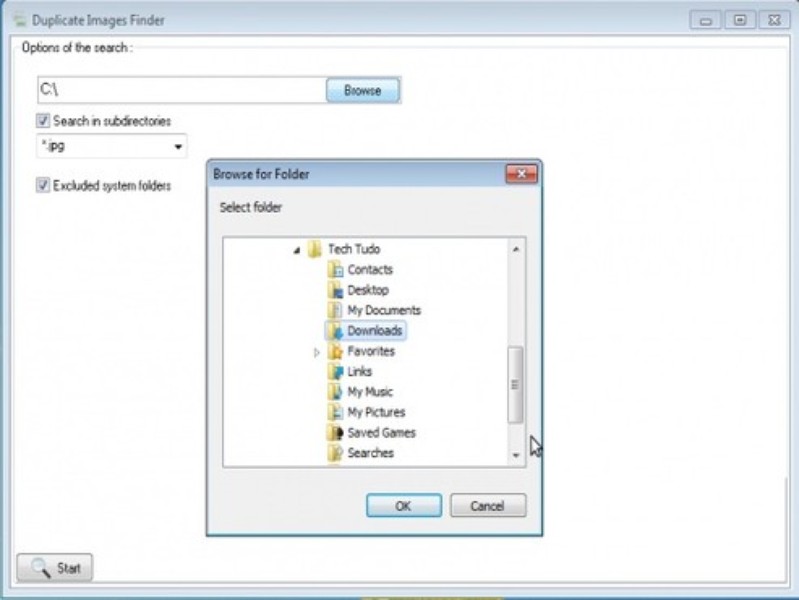Expand the Favorites tree node

[x=317, y=352]
